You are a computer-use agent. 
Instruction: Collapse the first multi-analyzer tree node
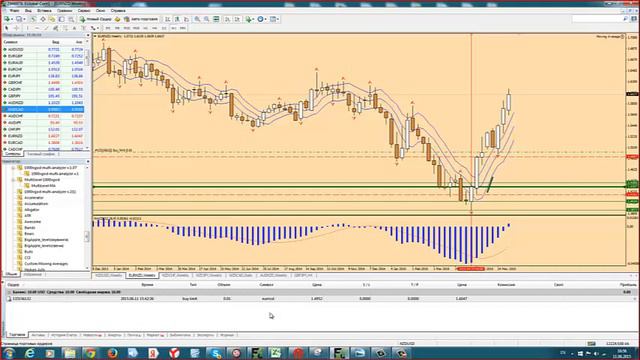13,168
